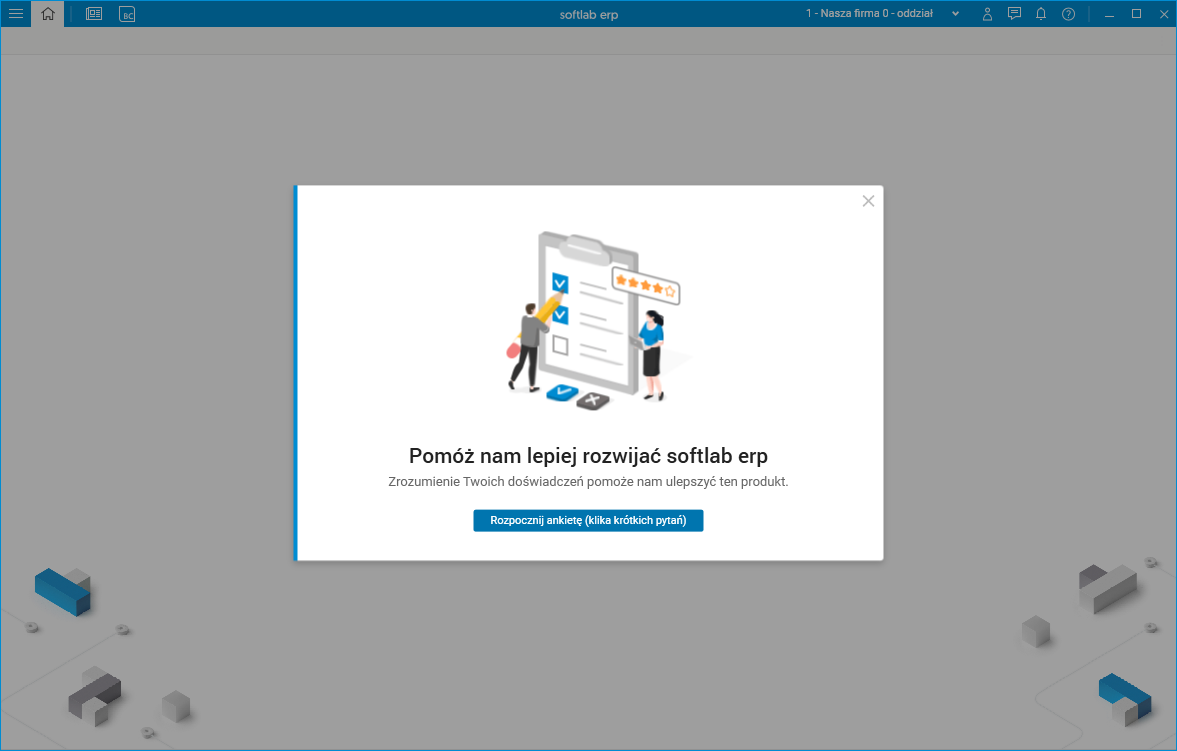This screenshot has width=1177, height=751.
Task: Go to the Home tab icon
Action: pyautogui.click(x=48, y=14)
